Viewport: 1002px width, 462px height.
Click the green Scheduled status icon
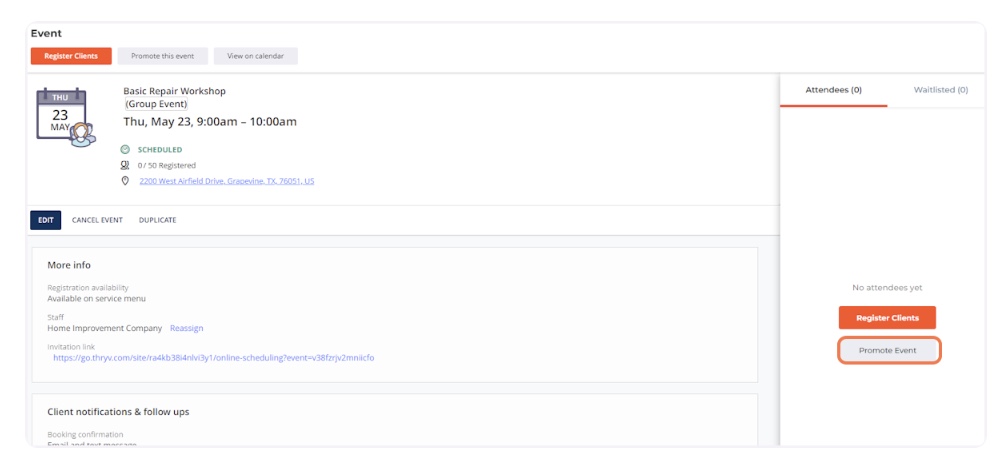click(125, 150)
